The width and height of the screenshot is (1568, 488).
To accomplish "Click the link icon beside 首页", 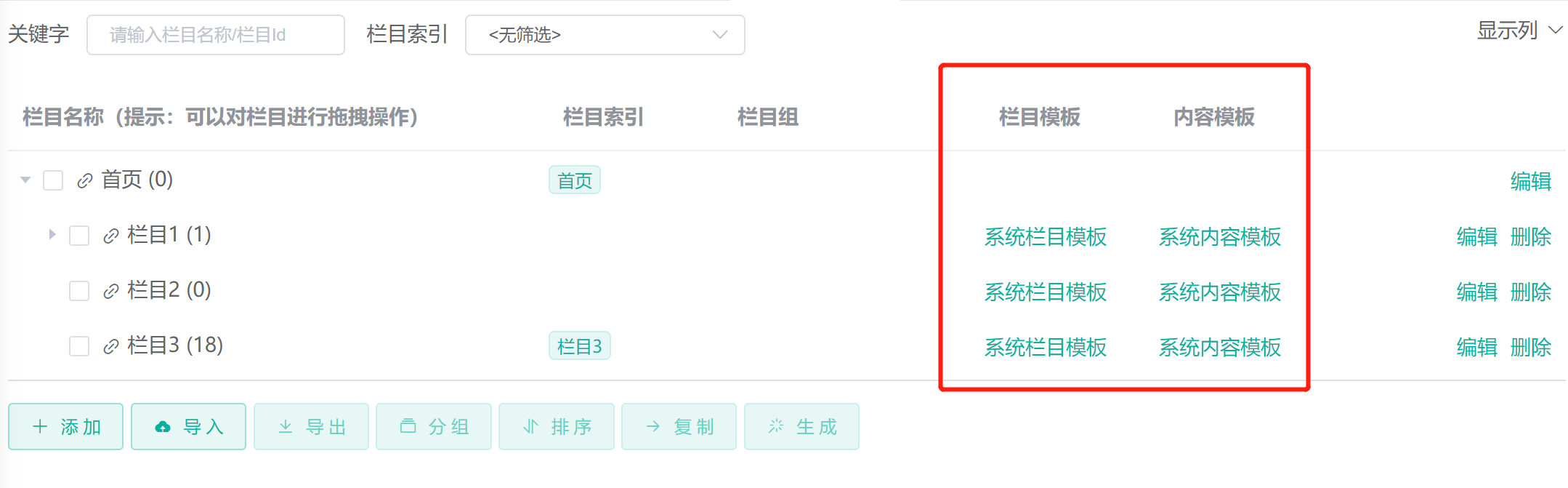I will [x=85, y=180].
